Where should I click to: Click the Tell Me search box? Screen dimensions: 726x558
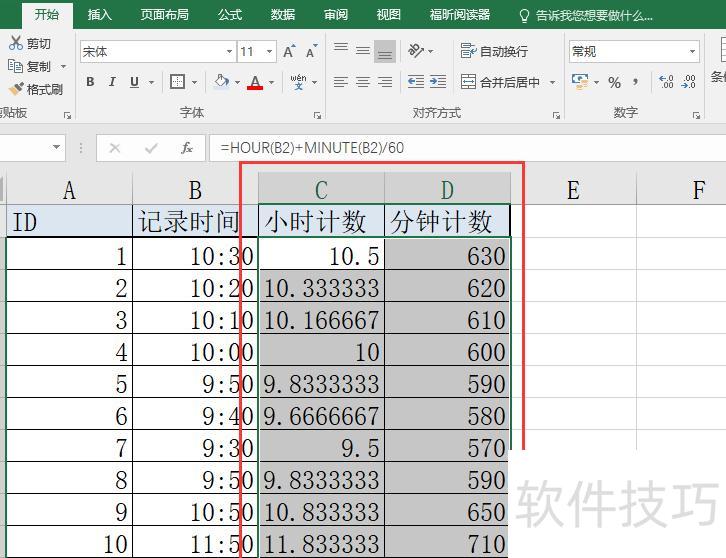pos(586,15)
